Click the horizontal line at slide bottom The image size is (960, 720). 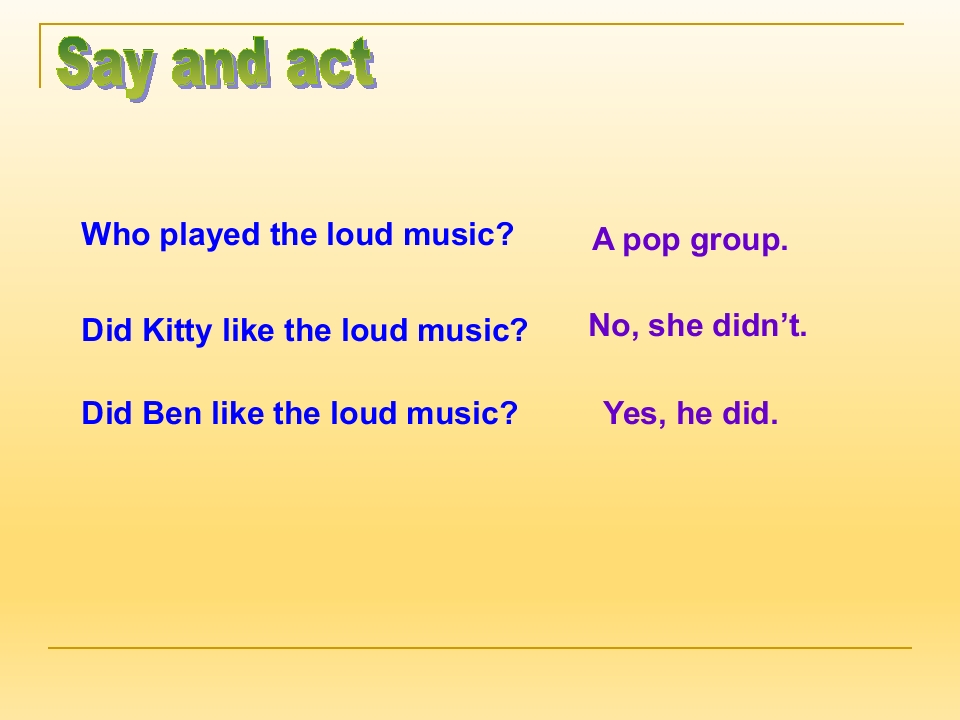480,647
